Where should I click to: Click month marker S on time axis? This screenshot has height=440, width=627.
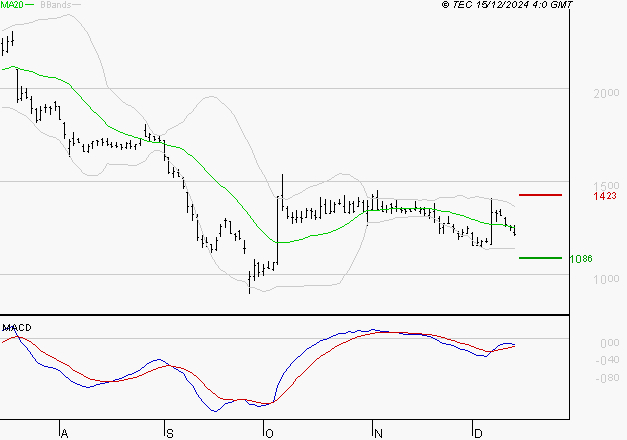(x=170, y=433)
